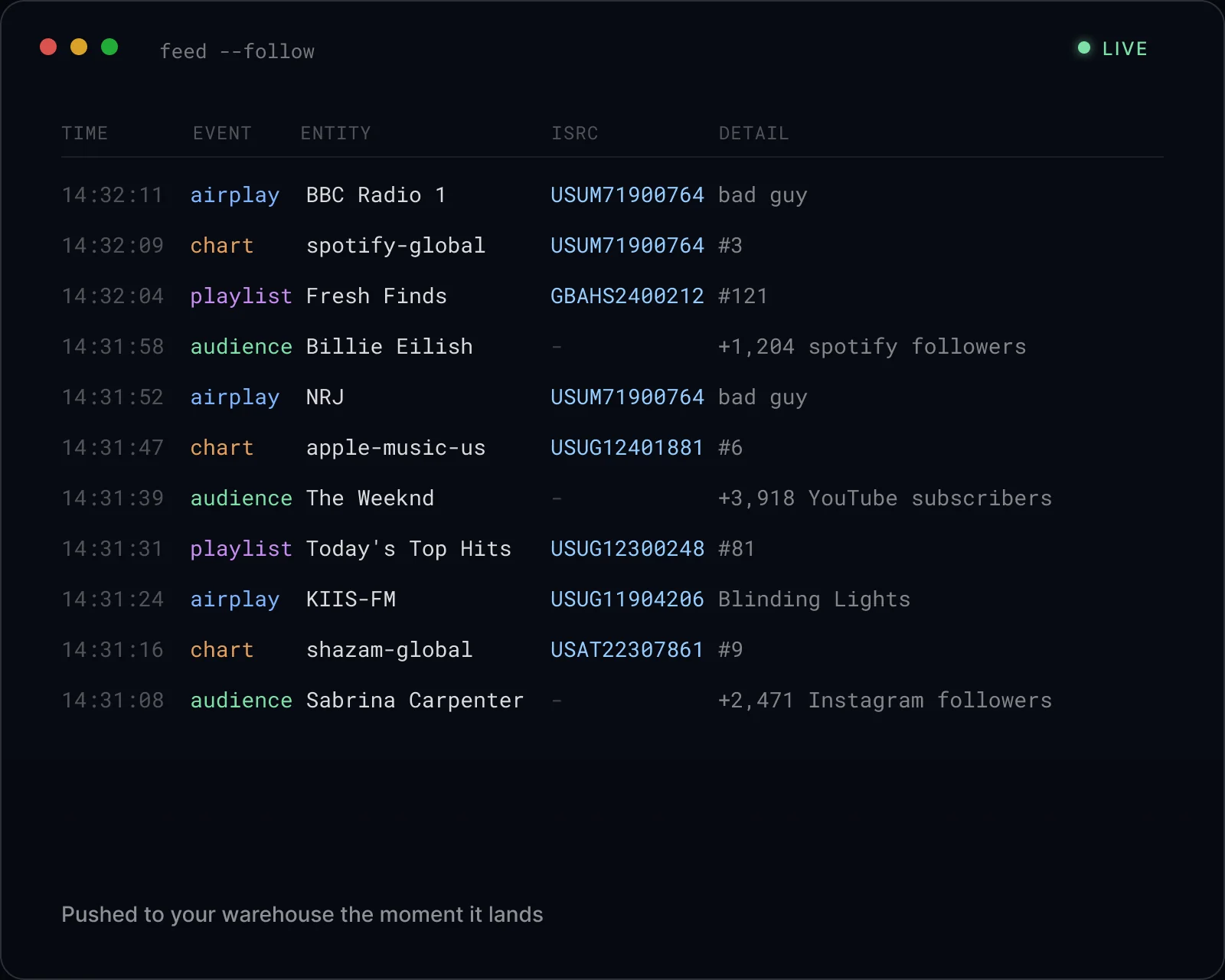This screenshot has height=980, width=1225.
Task: Select timestamp 14:31:16
Action: (x=113, y=650)
